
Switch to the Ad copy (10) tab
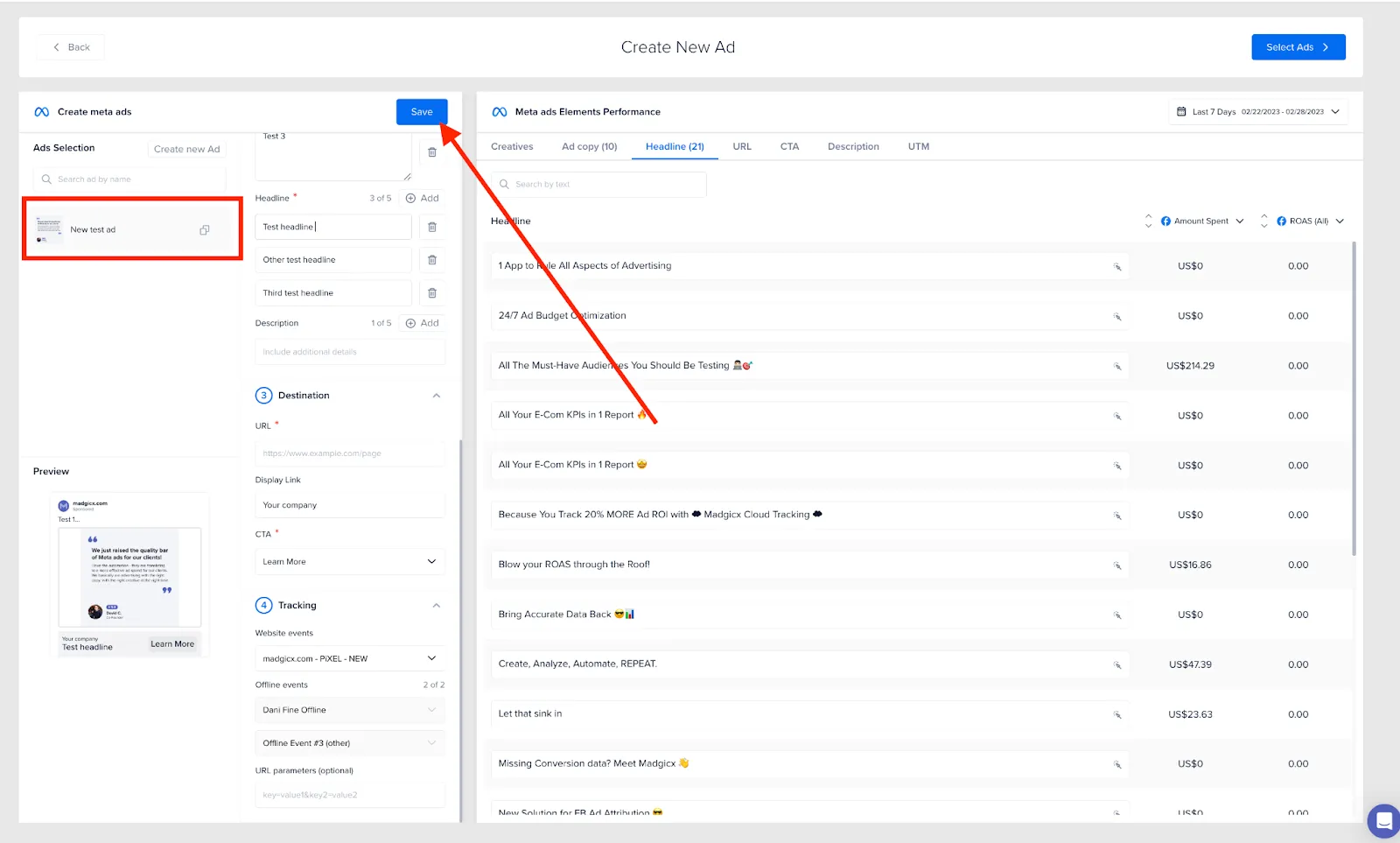coord(590,147)
